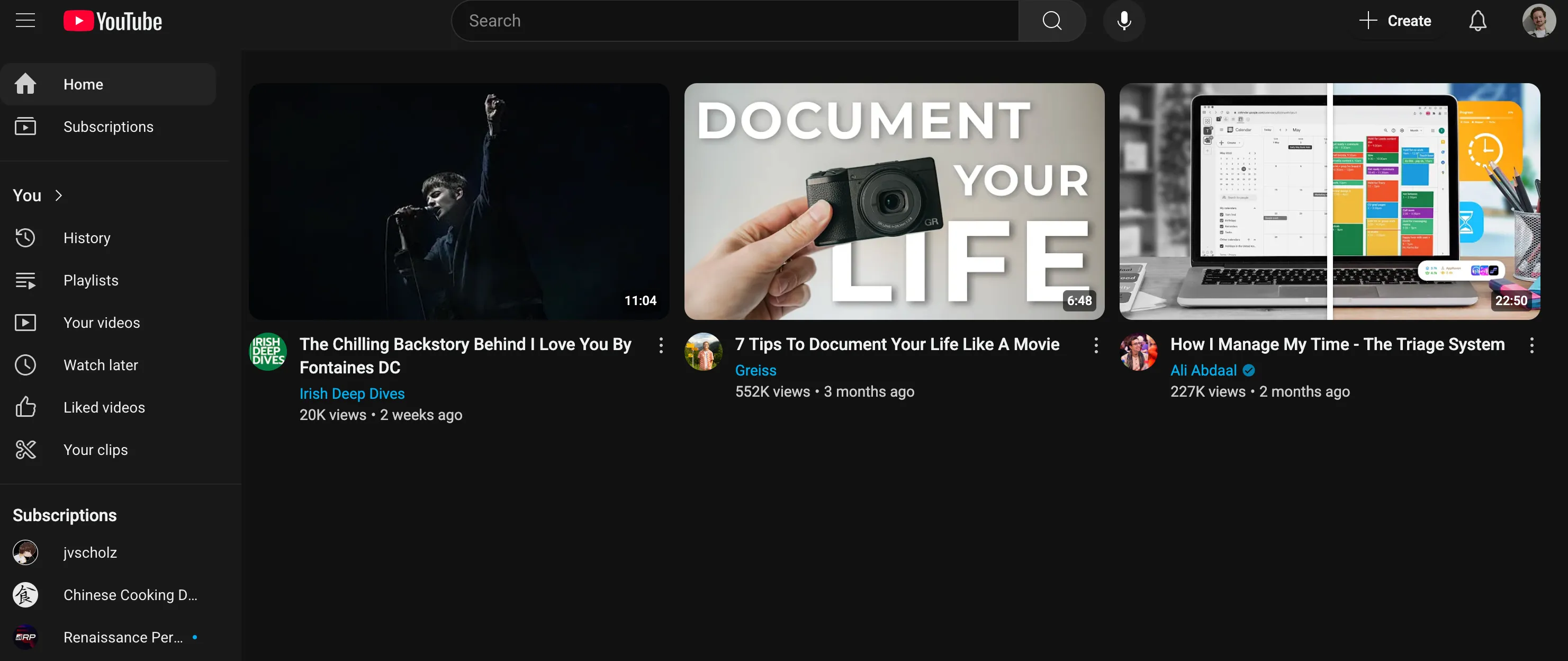
Task: Open your watch History
Action: [x=86, y=238]
